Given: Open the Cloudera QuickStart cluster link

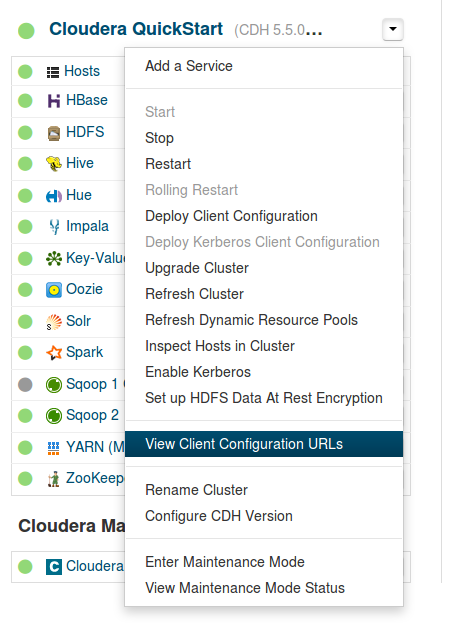Looking at the screenshot, I should [136, 29].
